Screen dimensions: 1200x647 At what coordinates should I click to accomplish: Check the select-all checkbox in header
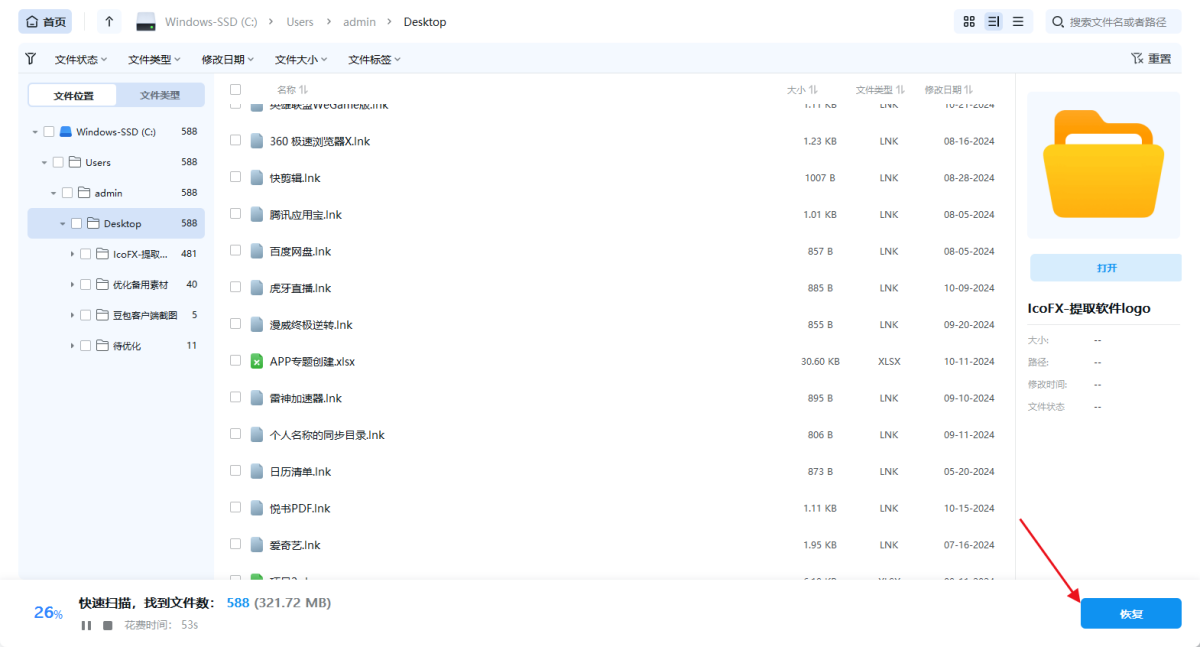coord(236,89)
